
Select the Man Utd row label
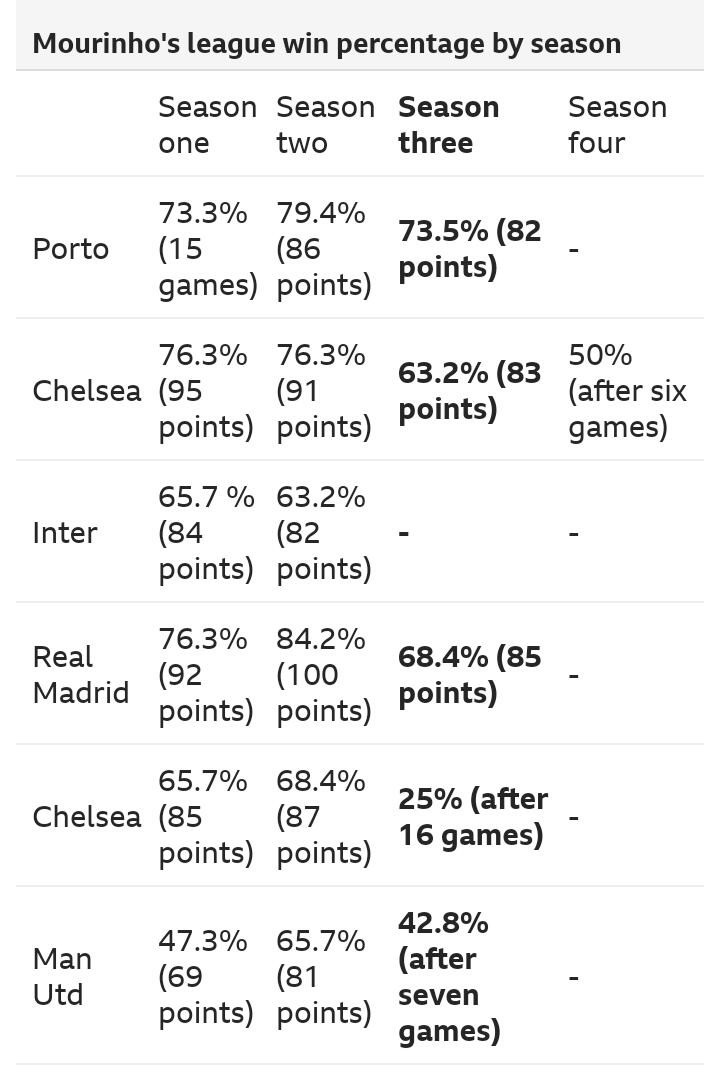62,976
